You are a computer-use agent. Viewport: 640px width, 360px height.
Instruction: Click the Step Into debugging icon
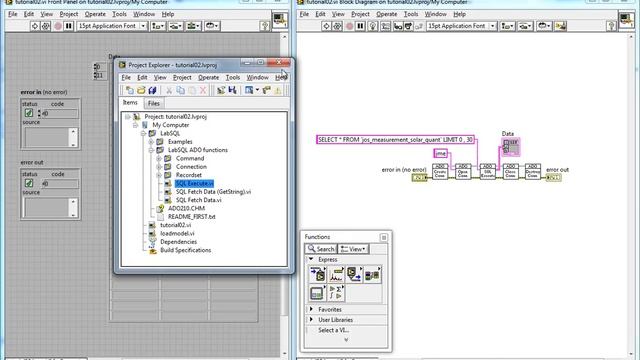point(398,26)
